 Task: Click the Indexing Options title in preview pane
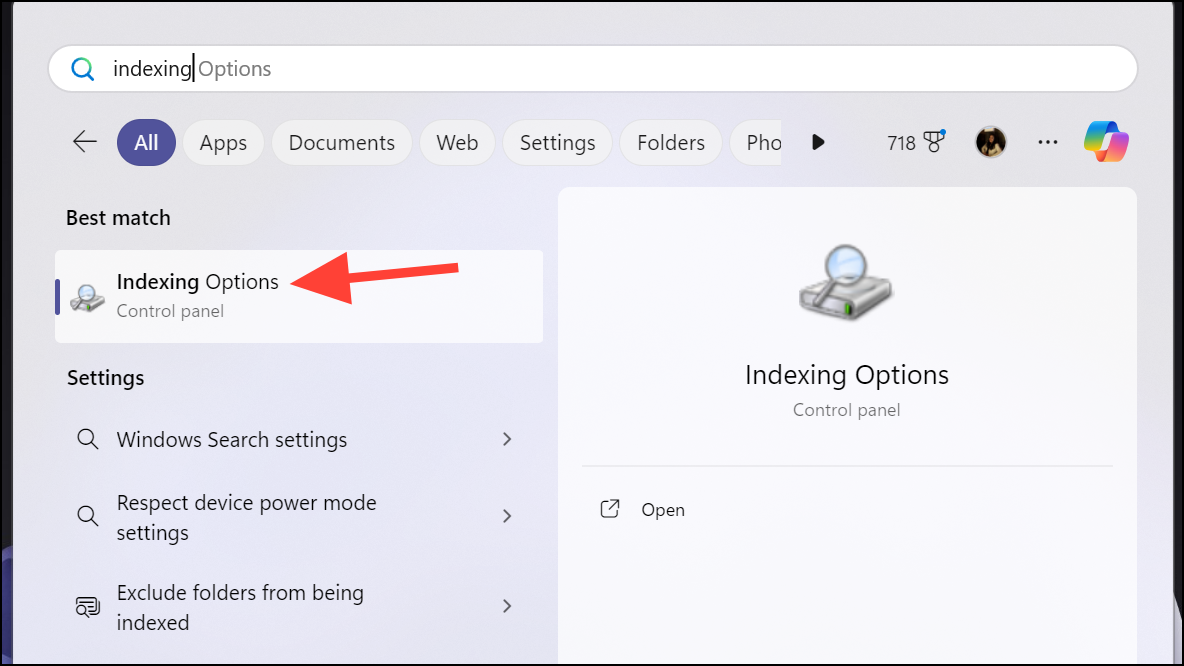click(x=846, y=375)
